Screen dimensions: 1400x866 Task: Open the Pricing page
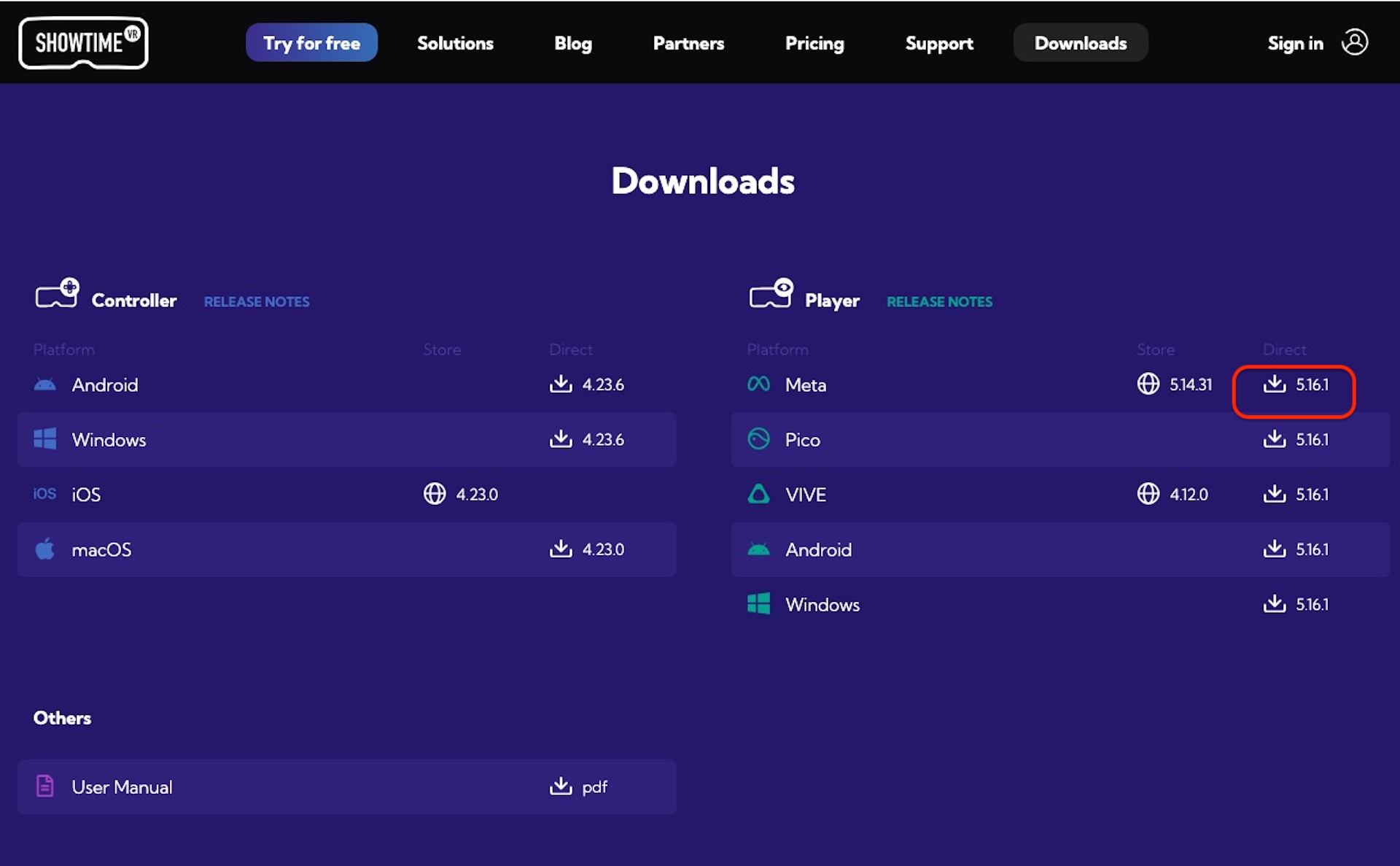click(x=814, y=43)
